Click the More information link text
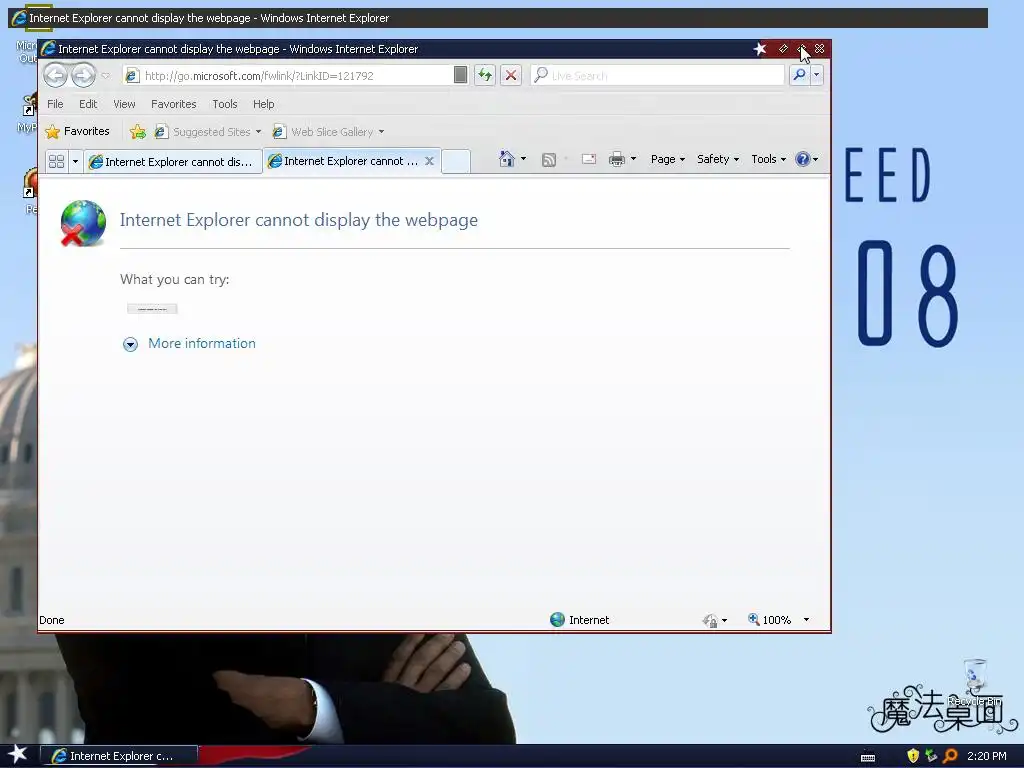The height and width of the screenshot is (768, 1024). point(202,344)
